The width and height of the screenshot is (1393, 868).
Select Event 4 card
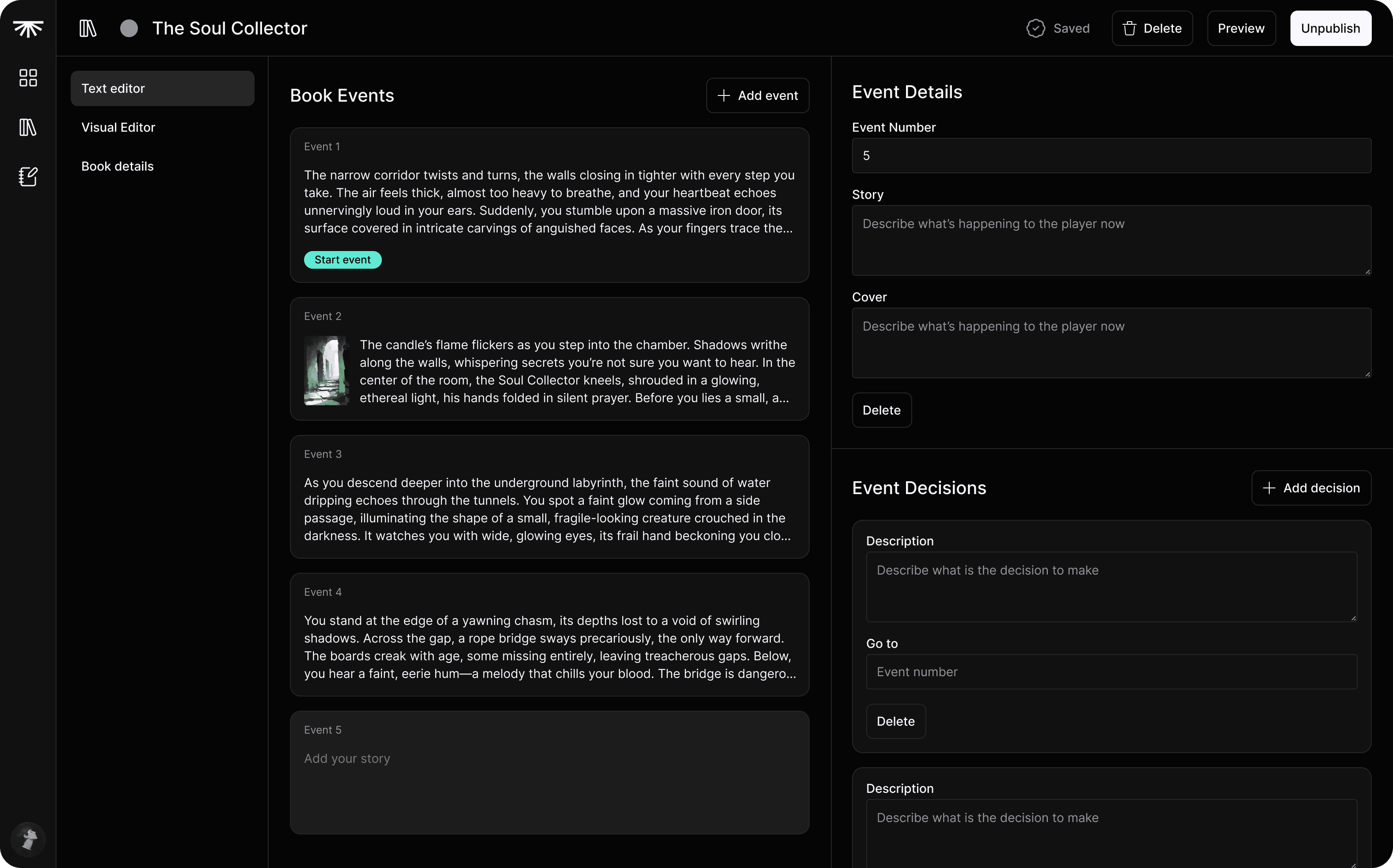click(x=549, y=634)
